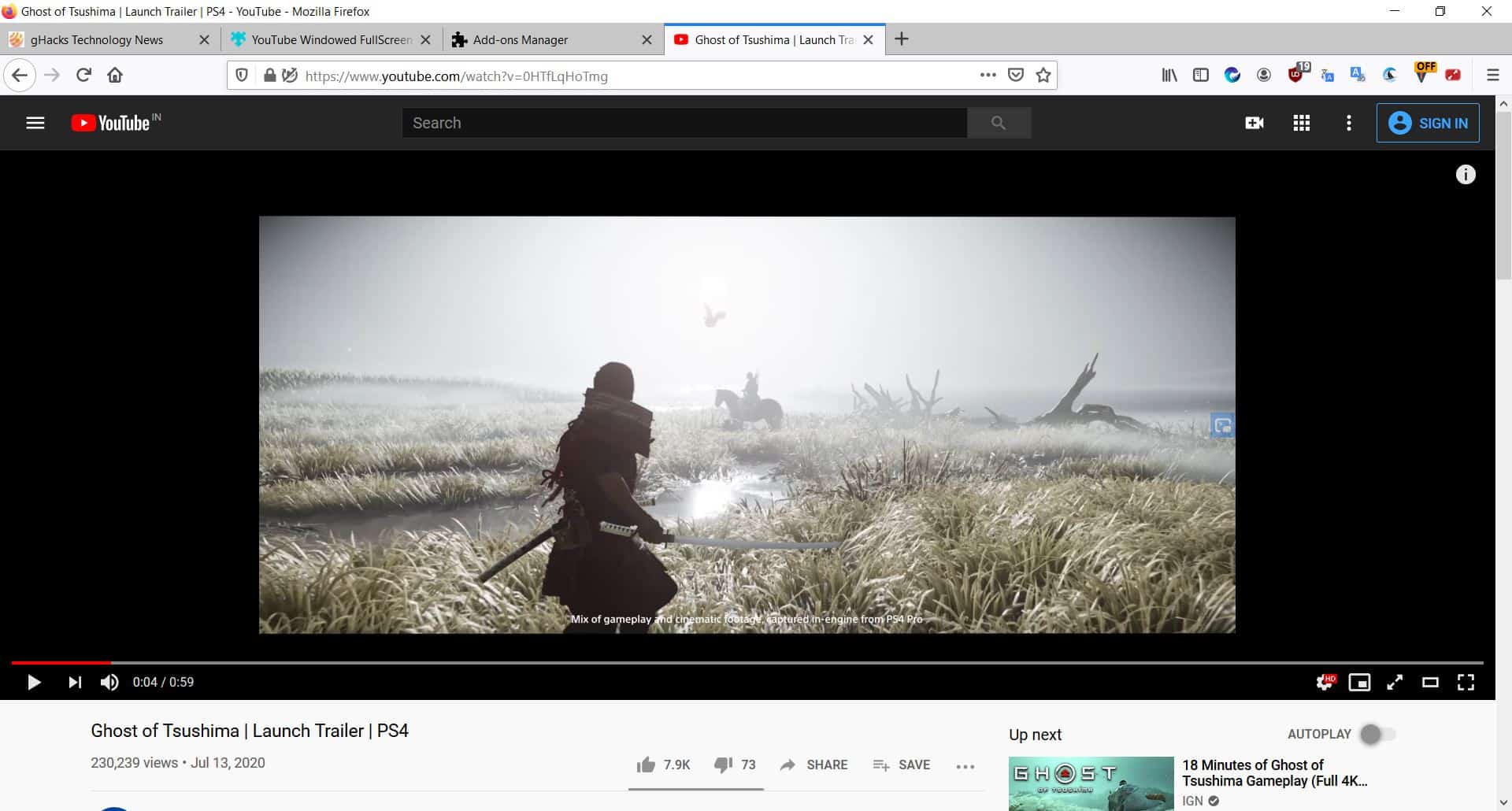
Task: Dislike the video with 73 dislikes
Action: [735, 765]
